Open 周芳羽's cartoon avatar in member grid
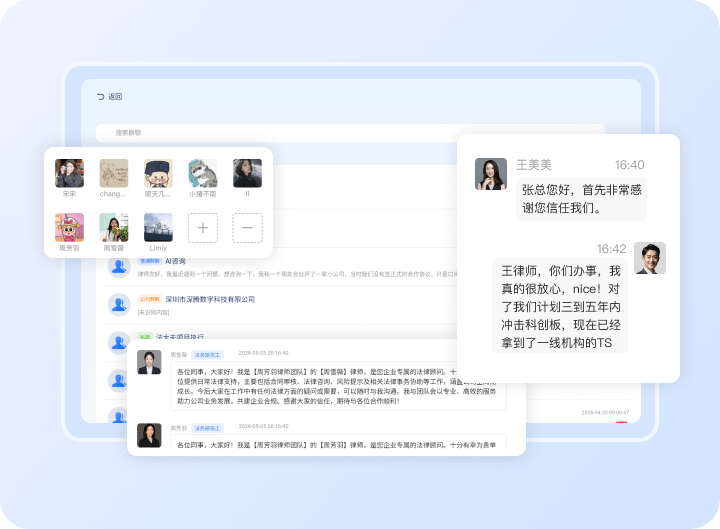 [x=69, y=227]
